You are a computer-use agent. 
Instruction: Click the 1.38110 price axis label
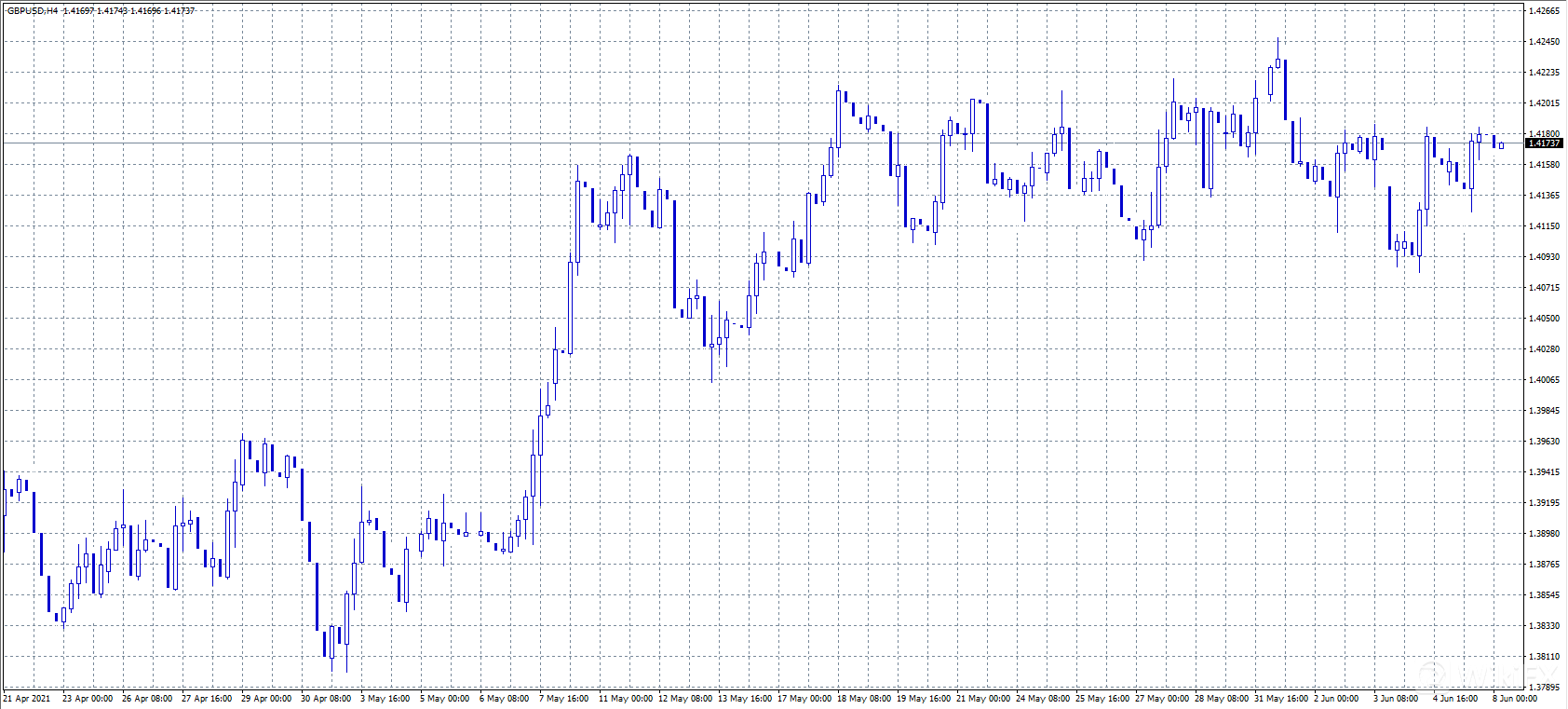[1544, 657]
